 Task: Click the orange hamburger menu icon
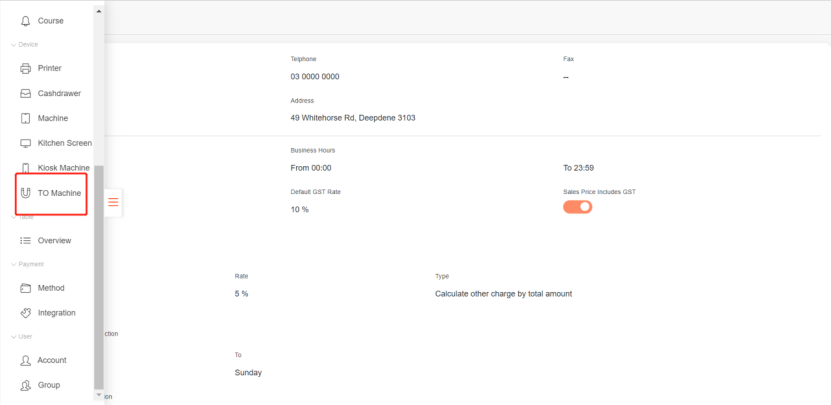click(x=113, y=202)
